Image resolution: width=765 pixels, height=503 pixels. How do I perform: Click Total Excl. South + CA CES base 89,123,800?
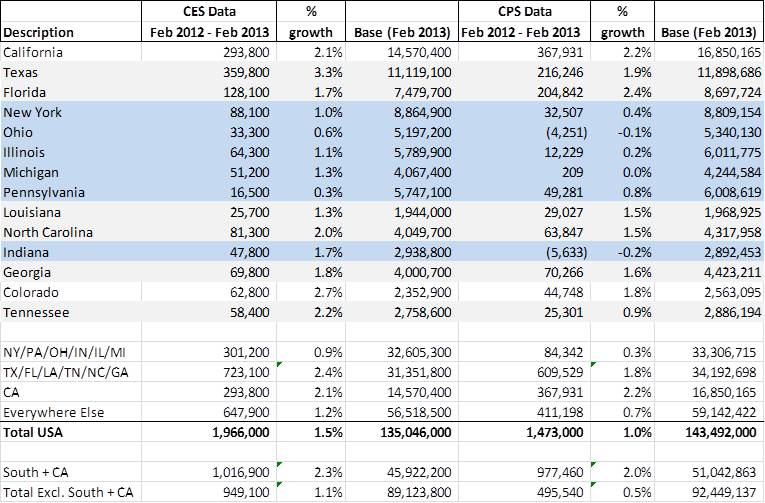pyautogui.click(x=420, y=492)
